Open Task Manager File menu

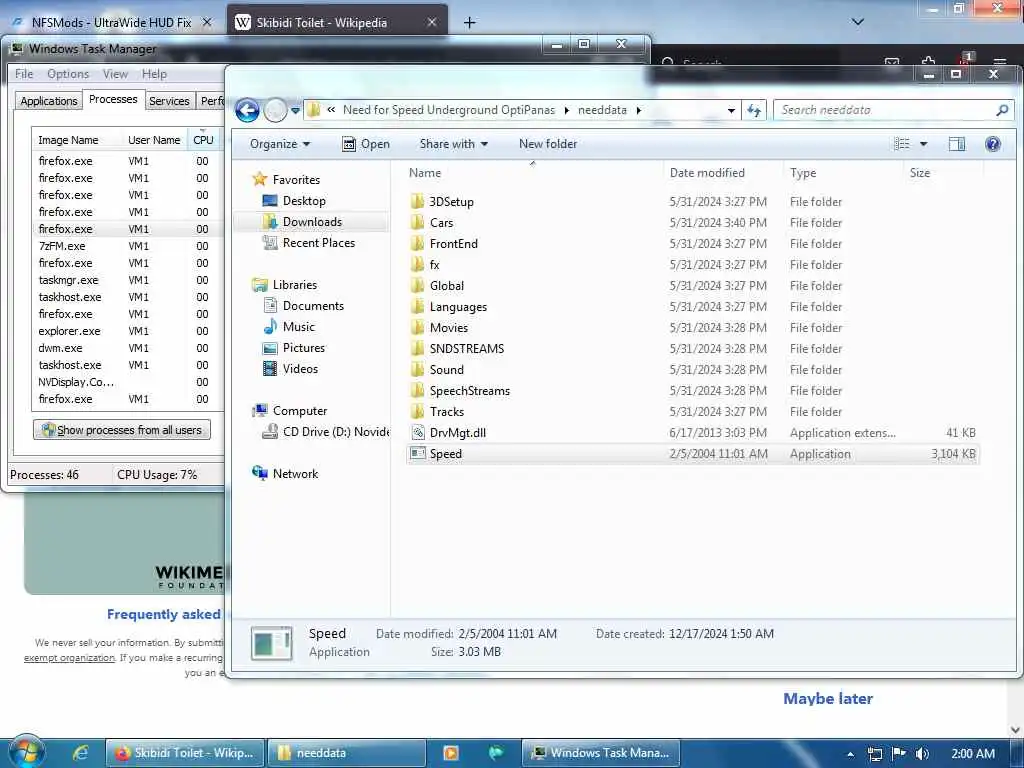(x=24, y=74)
